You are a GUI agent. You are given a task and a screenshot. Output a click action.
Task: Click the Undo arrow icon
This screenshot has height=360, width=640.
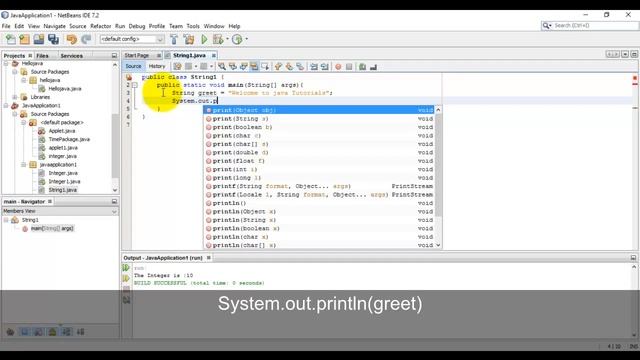pyautogui.click(x=71, y=39)
